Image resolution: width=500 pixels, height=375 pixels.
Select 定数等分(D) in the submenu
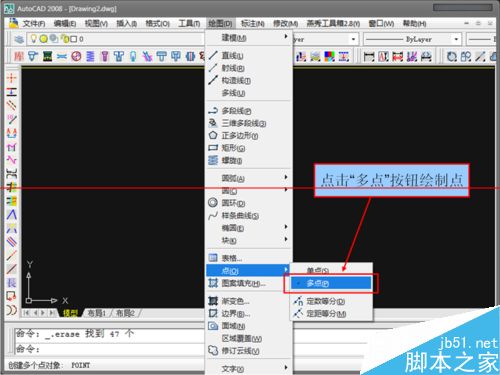[331, 301]
